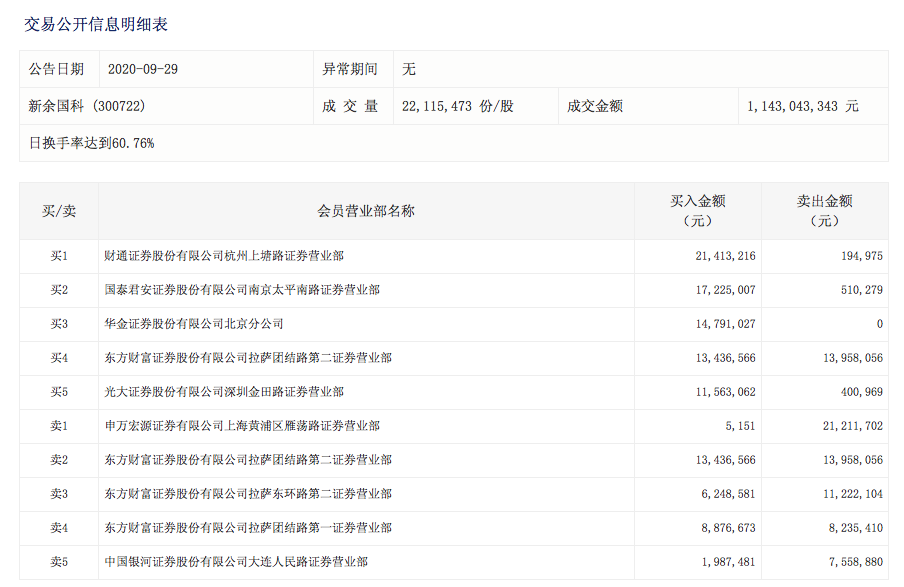
Task: Select the volume value 22,115,473 份/股
Action: [x=456, y=106]
